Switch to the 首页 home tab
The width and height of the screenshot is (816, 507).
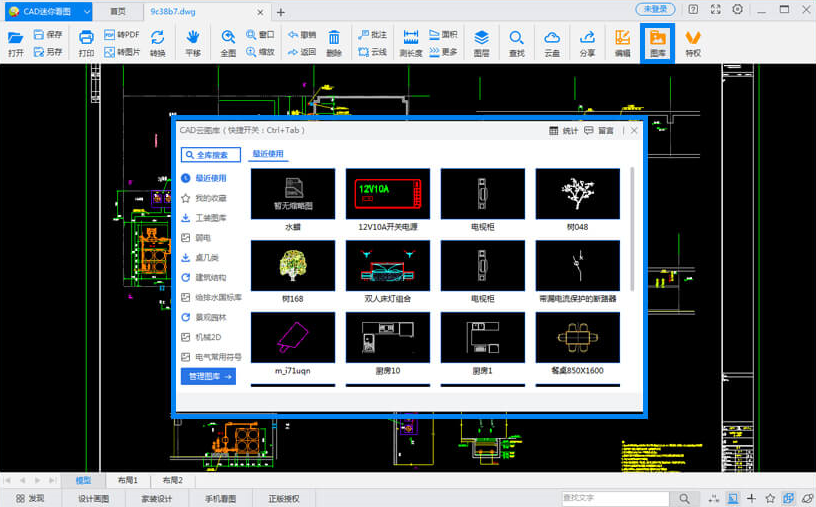[118, 11]
